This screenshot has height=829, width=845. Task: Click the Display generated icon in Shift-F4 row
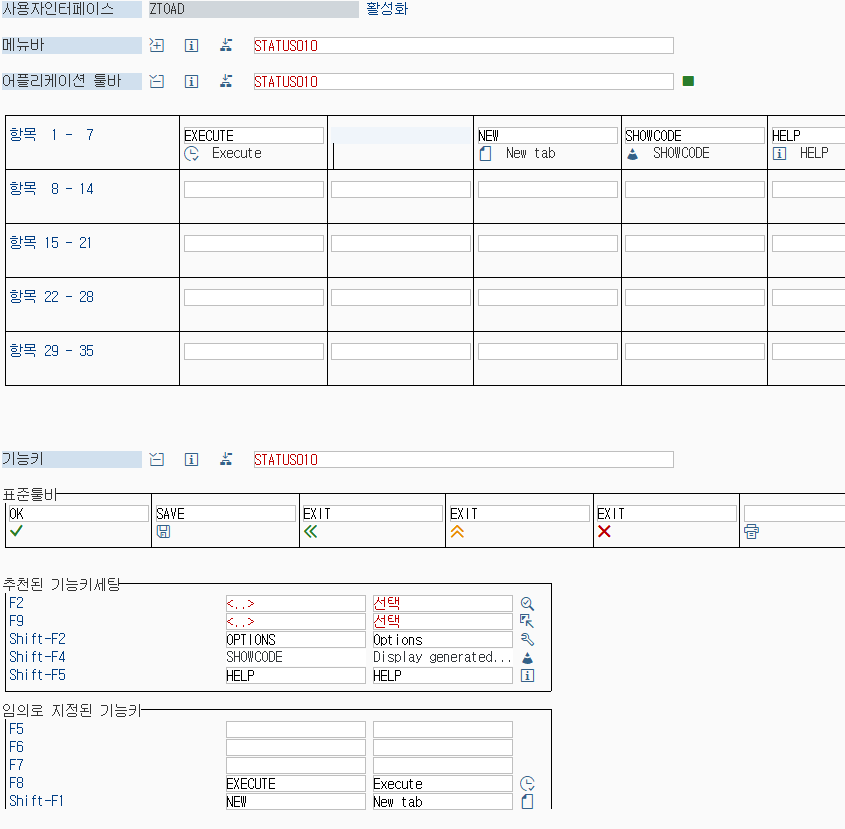tap(528, 658)
